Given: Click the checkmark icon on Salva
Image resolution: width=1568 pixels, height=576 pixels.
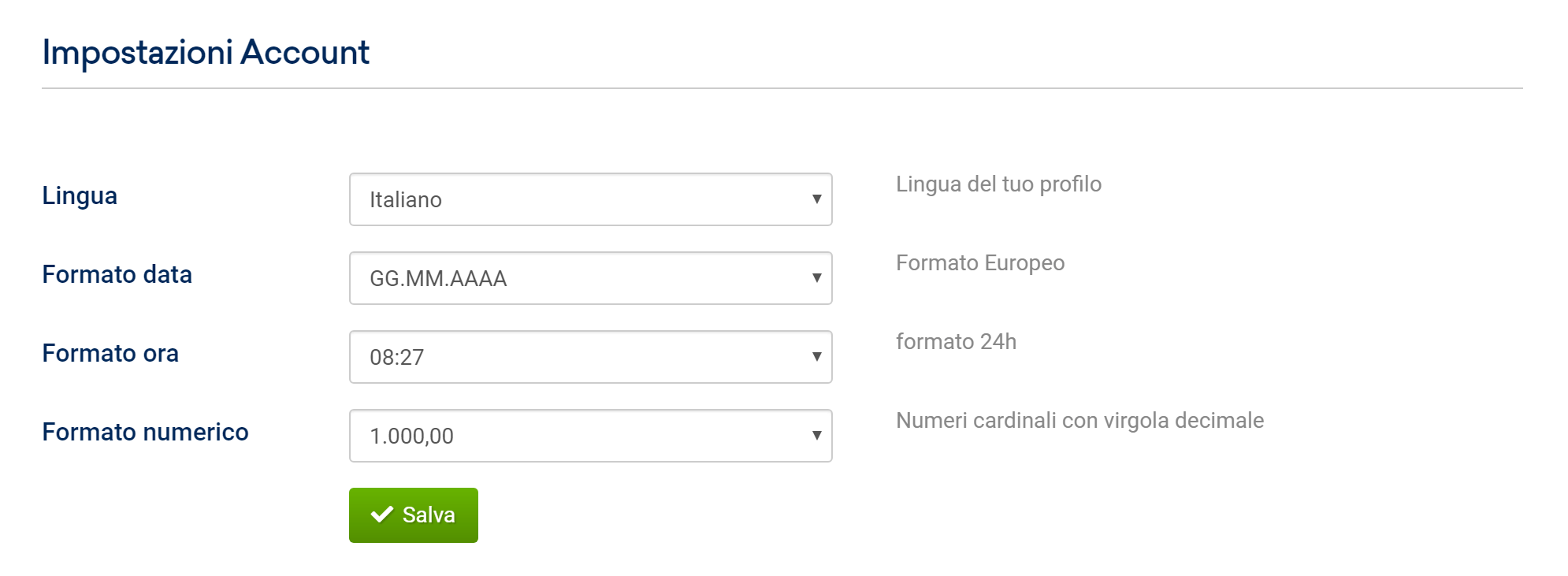Looking at the screenshot, I should point(382,515).
